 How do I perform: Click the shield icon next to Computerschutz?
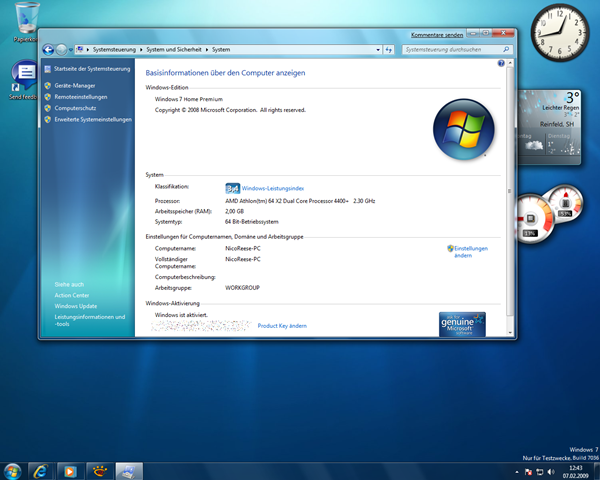click(47, 108)
